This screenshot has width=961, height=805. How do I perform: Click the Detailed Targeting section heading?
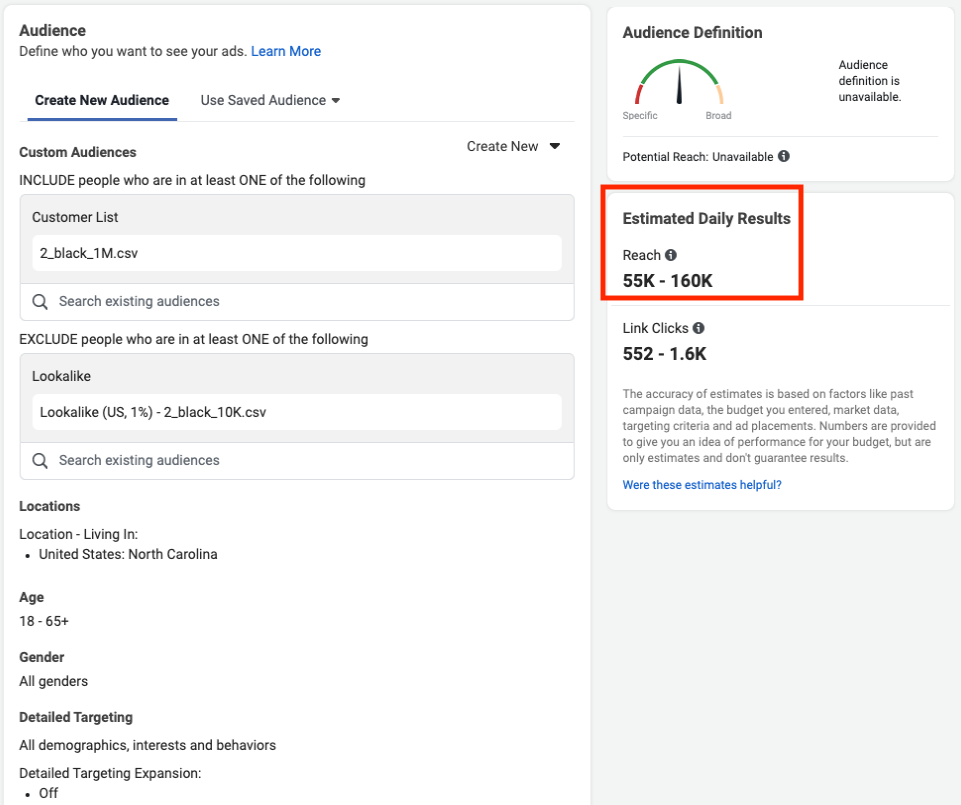76,717
